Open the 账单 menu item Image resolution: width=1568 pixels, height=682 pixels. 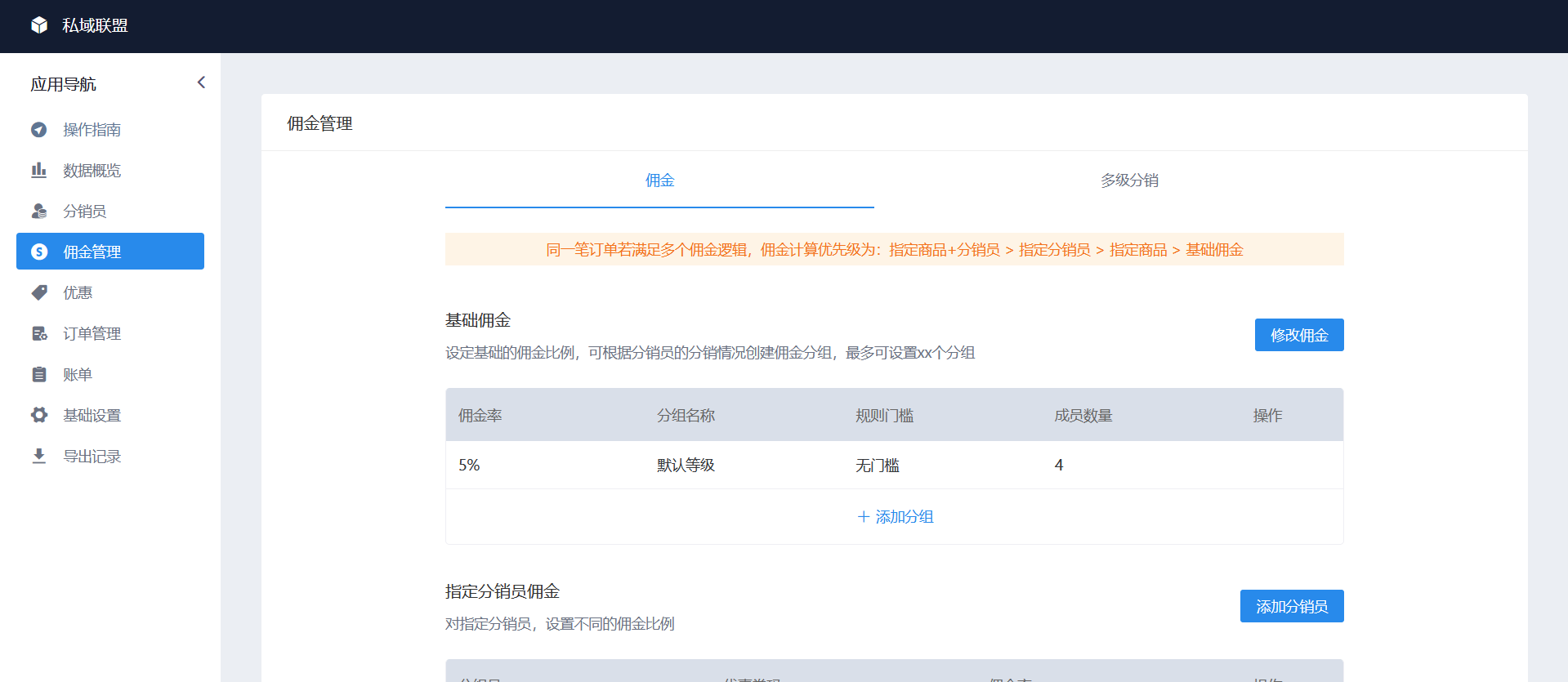(110, 374)
